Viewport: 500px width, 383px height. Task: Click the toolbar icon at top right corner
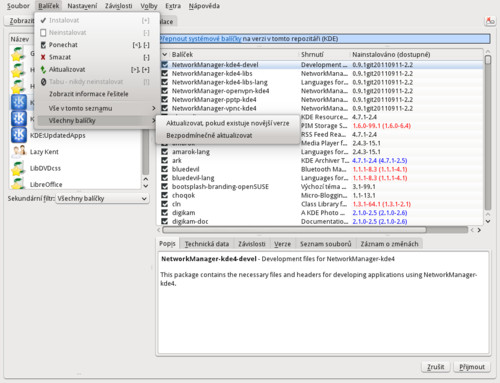pyautogui.click(x=490, y=21)
